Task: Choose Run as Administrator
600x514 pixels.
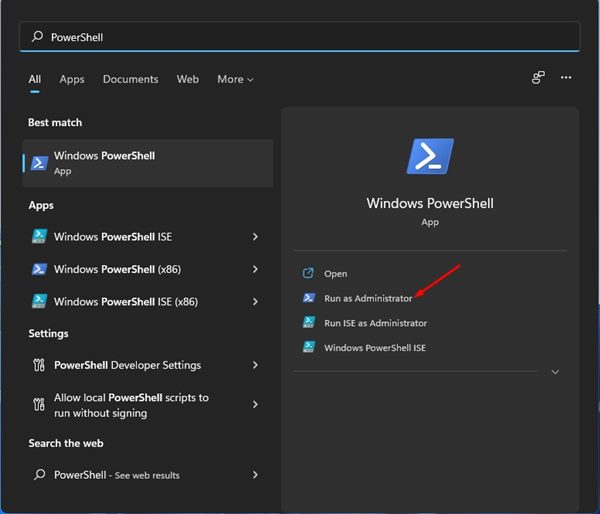Action: (x=368, y=298)
